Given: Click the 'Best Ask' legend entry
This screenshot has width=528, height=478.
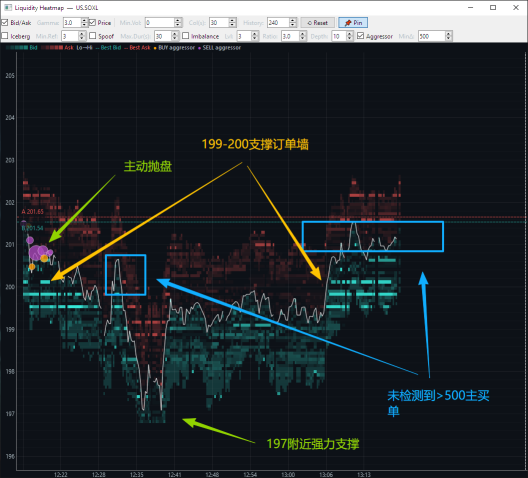Looking at the screenshot, I should [137, 47].
